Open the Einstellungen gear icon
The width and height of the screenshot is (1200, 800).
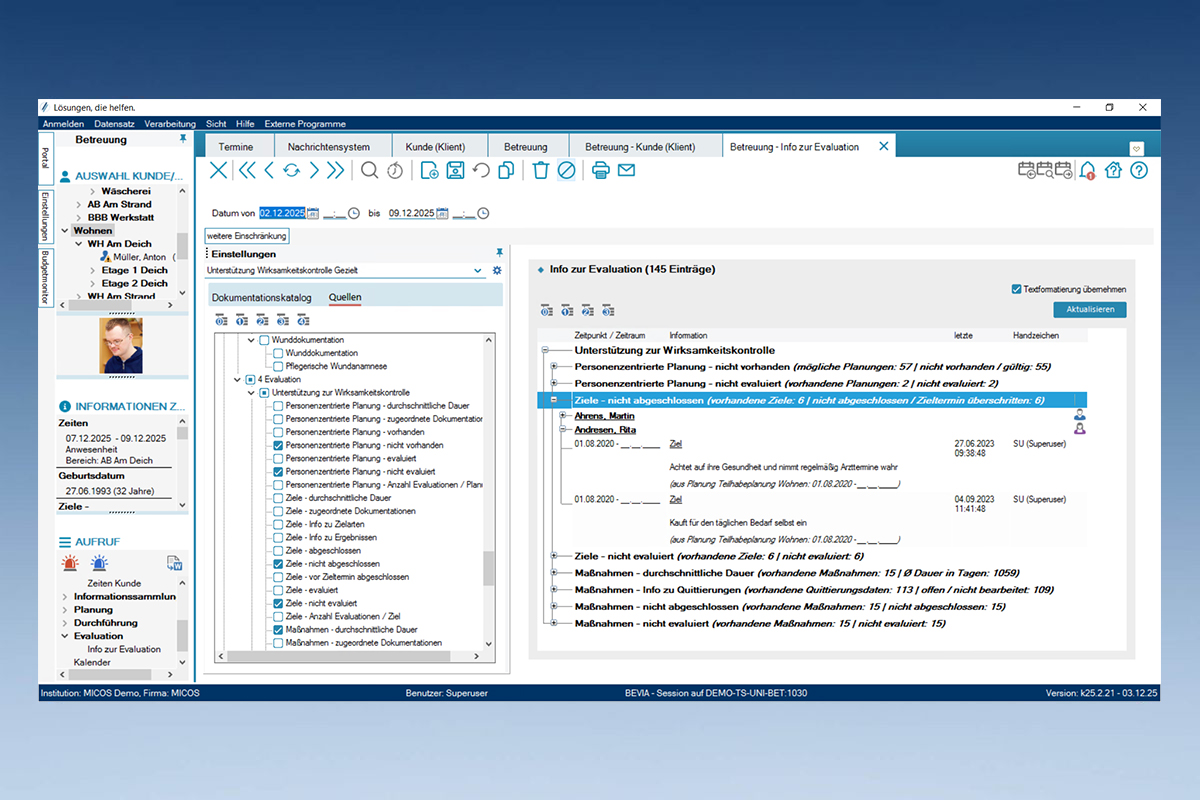tap(497, 270)
